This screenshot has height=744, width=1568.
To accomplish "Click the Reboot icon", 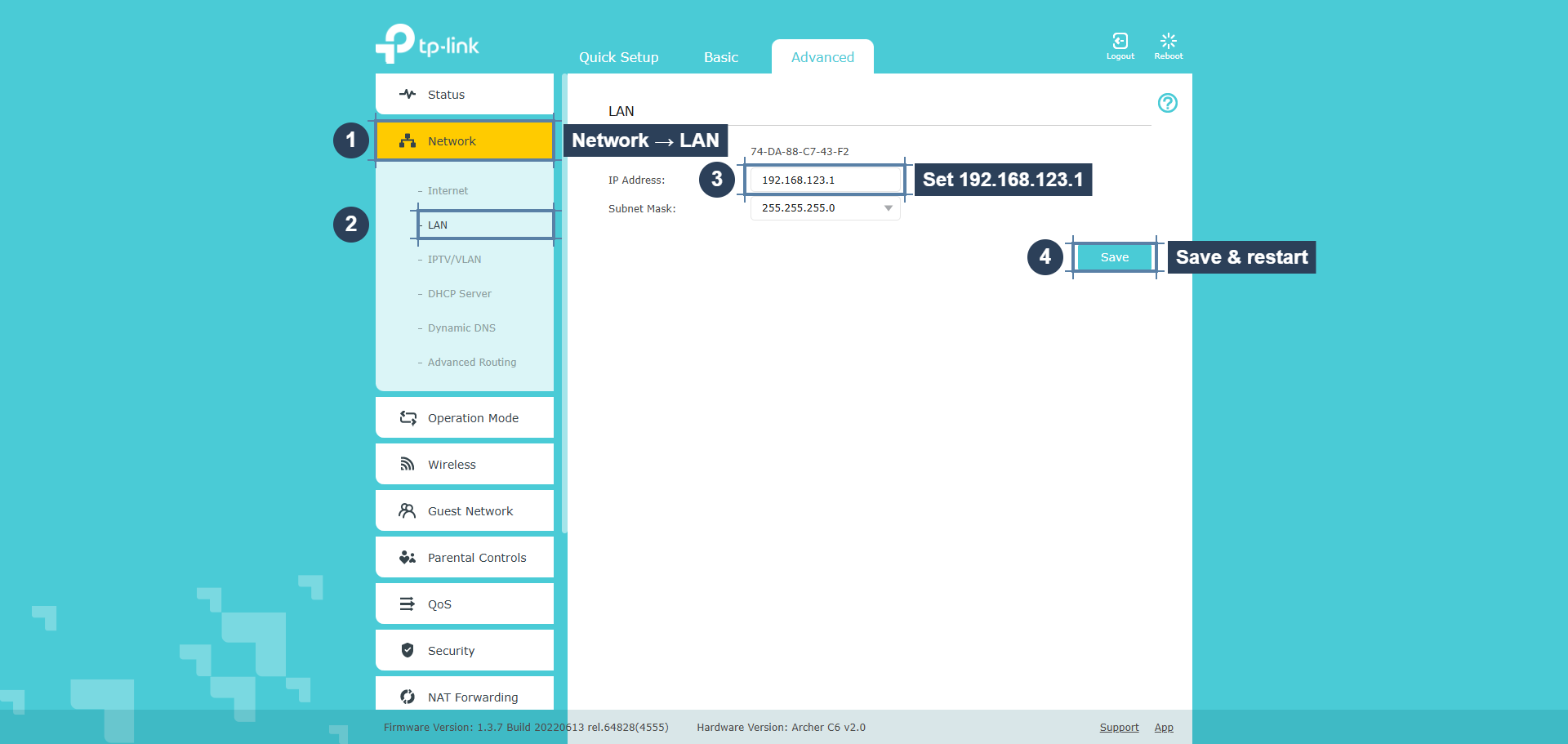I will (1168, 41).
